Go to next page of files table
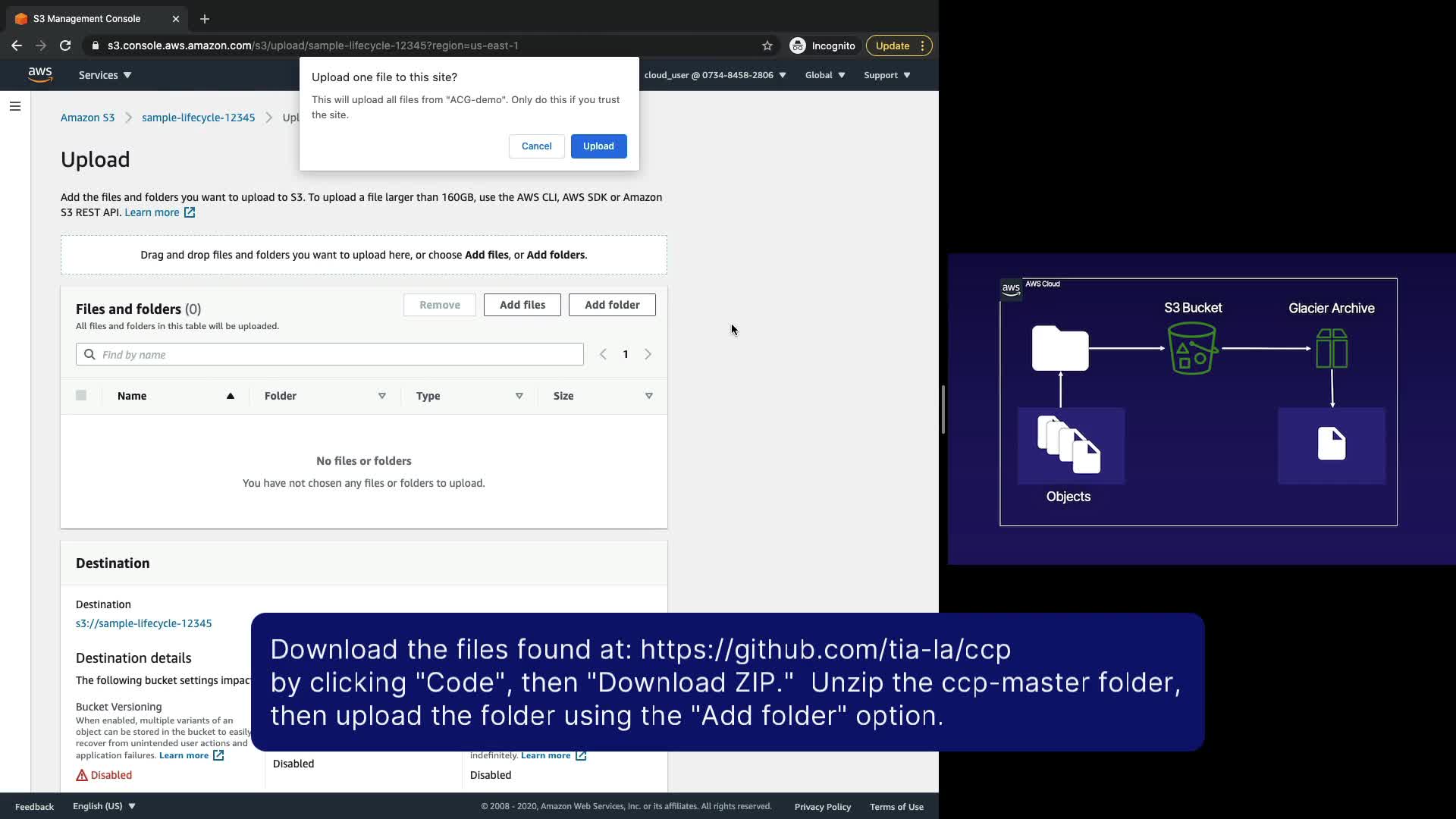 [x=648, y=354]
